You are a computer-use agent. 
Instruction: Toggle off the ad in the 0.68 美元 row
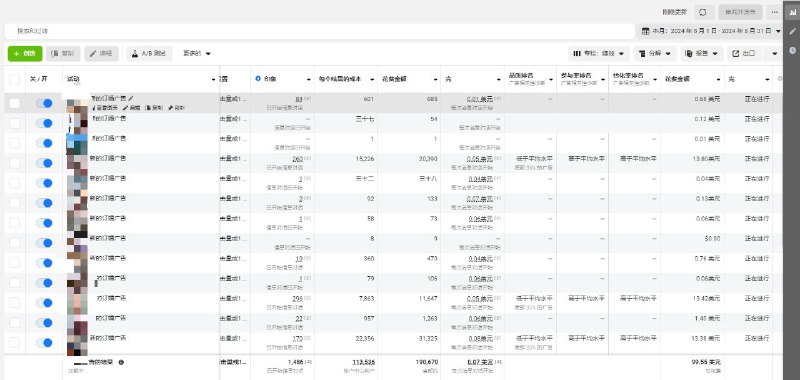click(x=44, y=103)
